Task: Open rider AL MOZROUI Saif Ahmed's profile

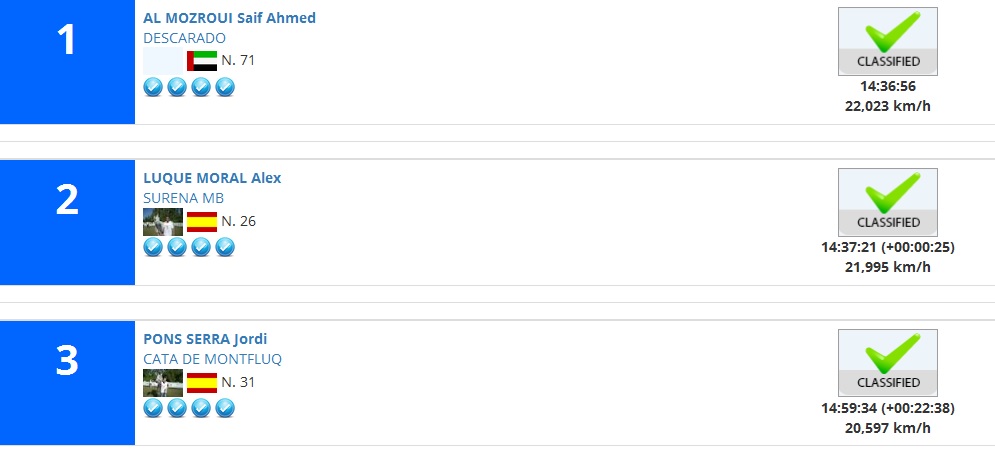Action: 229,18
